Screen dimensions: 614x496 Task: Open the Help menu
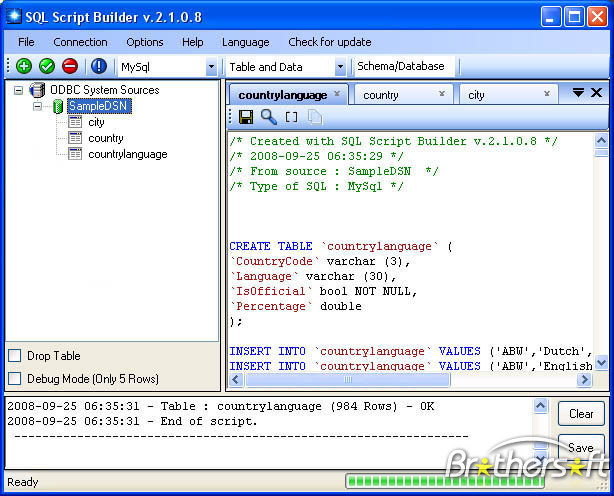tap(193, 42)
